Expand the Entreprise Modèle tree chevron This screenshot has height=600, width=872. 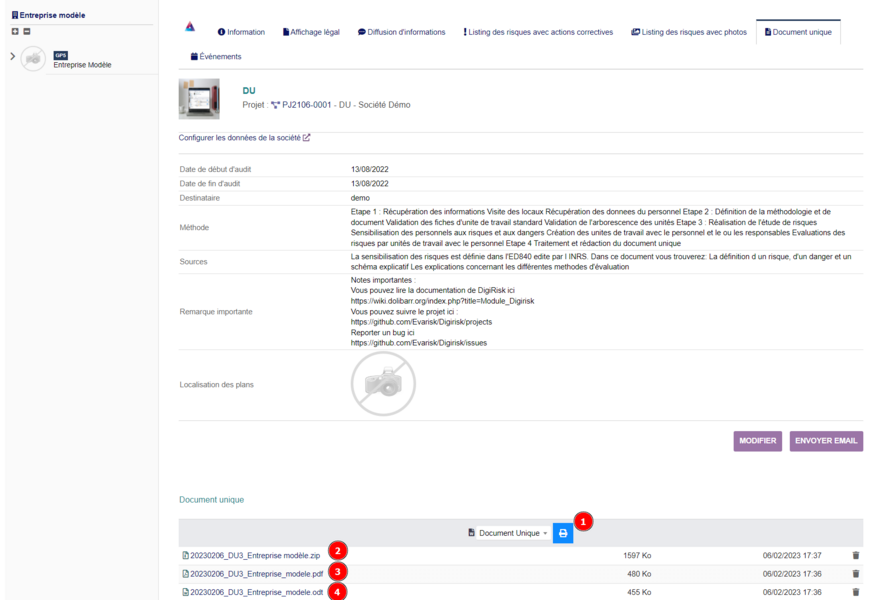pyautogui.click(x=13, y=56)
